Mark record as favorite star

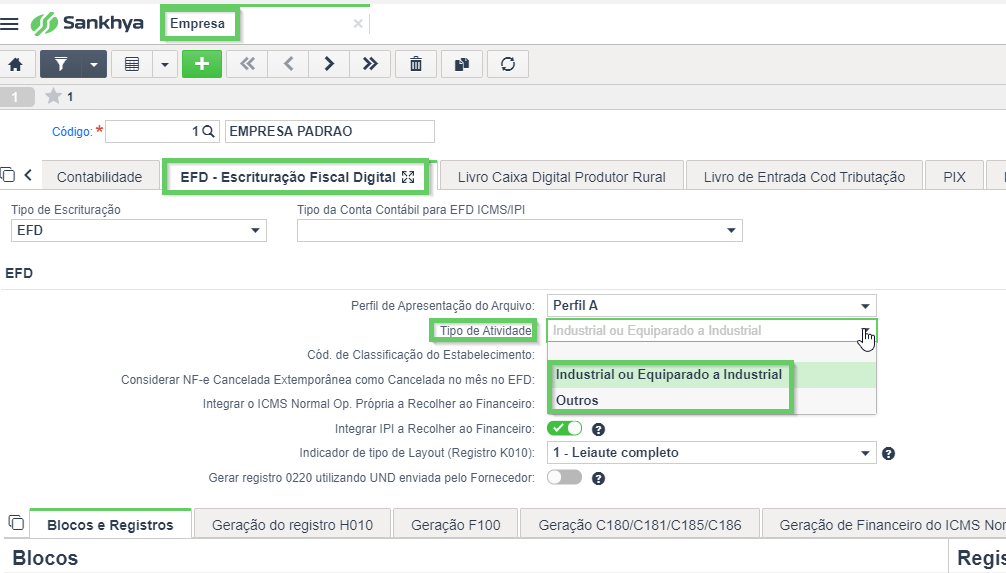tap(53, 97)
